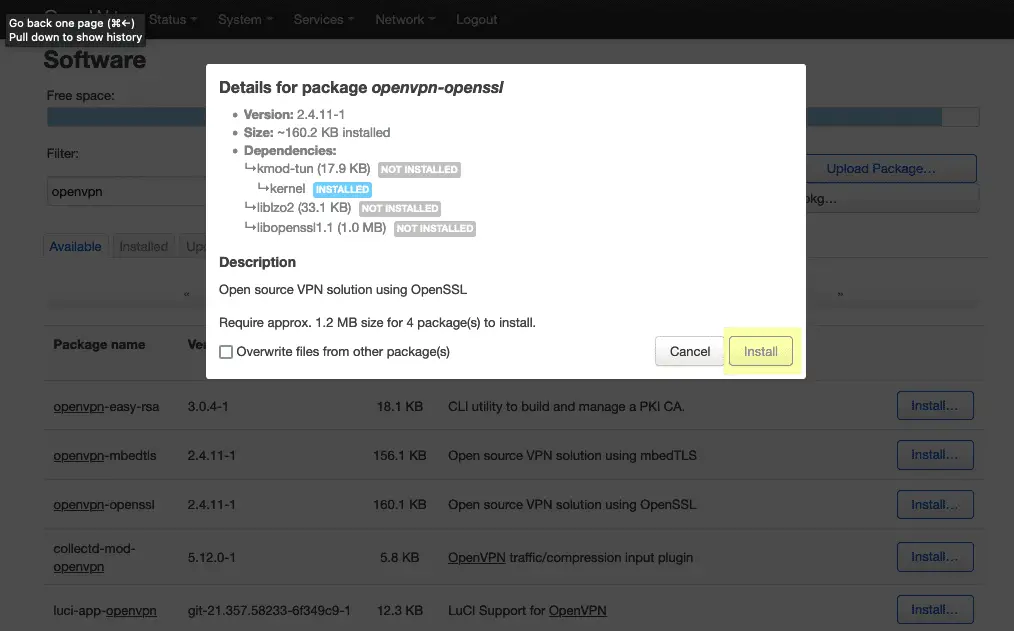Open the Status dropdown in the navbar

tap(172, 19)
